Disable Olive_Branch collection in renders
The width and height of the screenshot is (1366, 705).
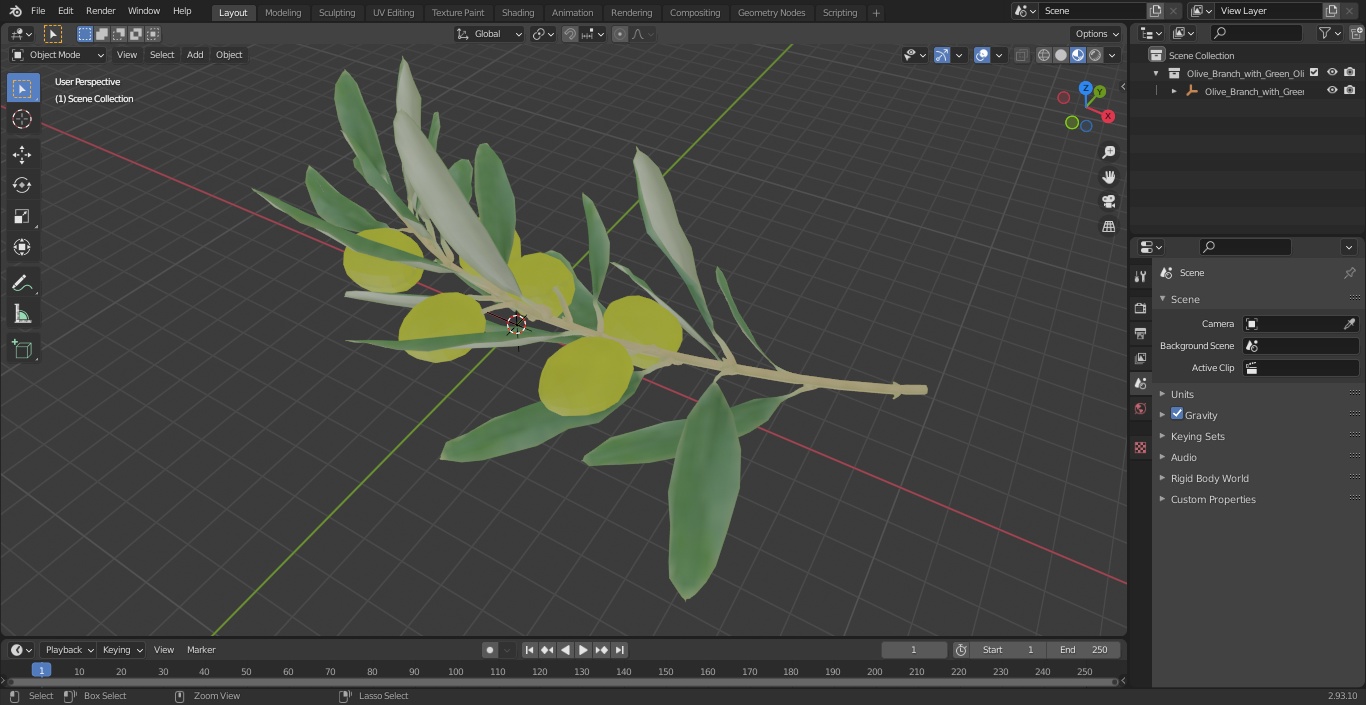coord(1350,72)
